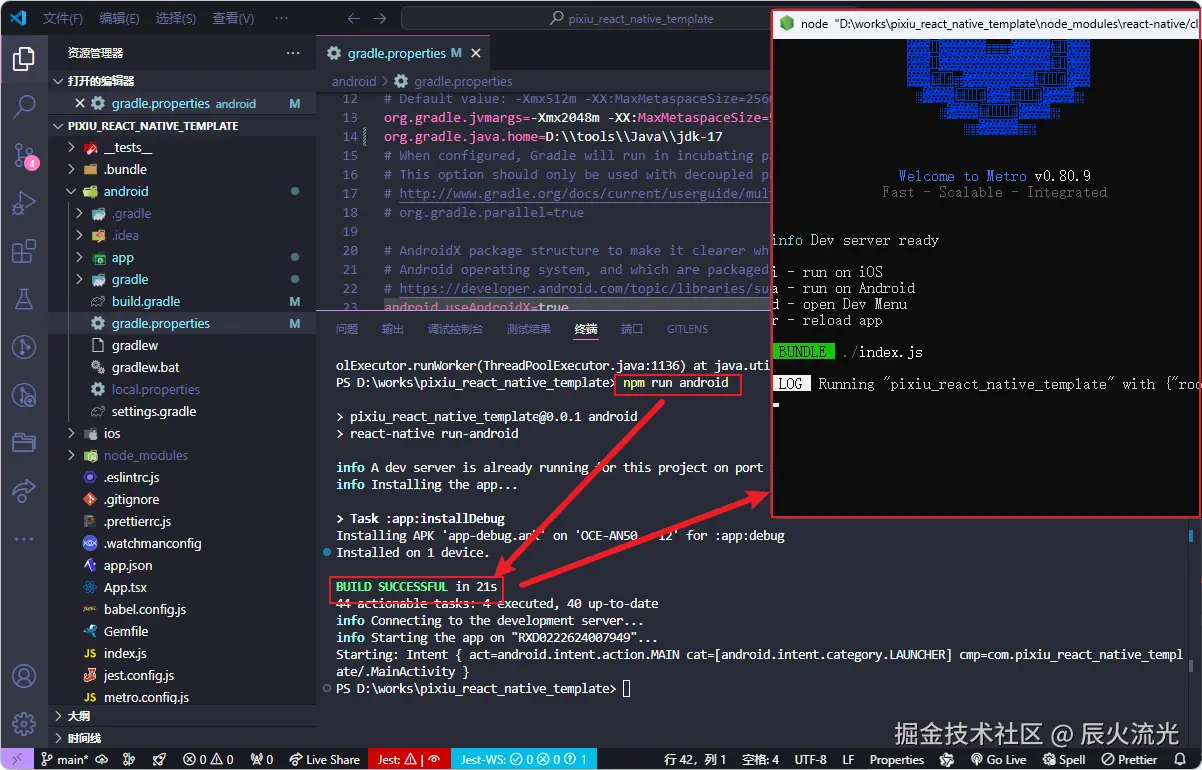Screen dimensions: 1202x770
Task: Open the Testing flask icon view
Action: click(24, 299)
